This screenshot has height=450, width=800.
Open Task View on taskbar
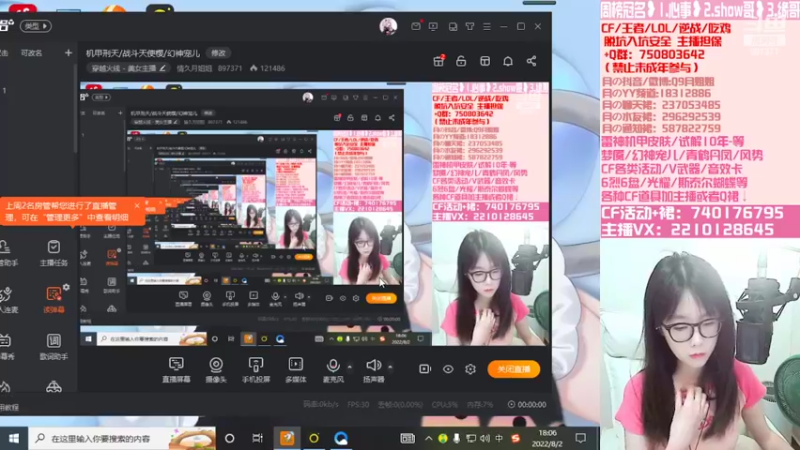click(258, 438)
